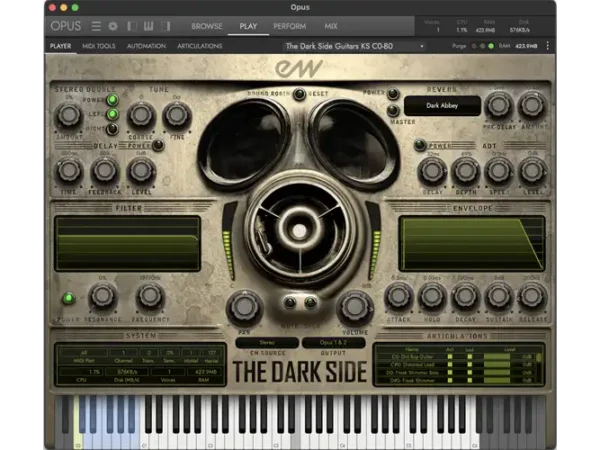
Task: Toggle the left sidebar panel icon
Action: (131, 26)
